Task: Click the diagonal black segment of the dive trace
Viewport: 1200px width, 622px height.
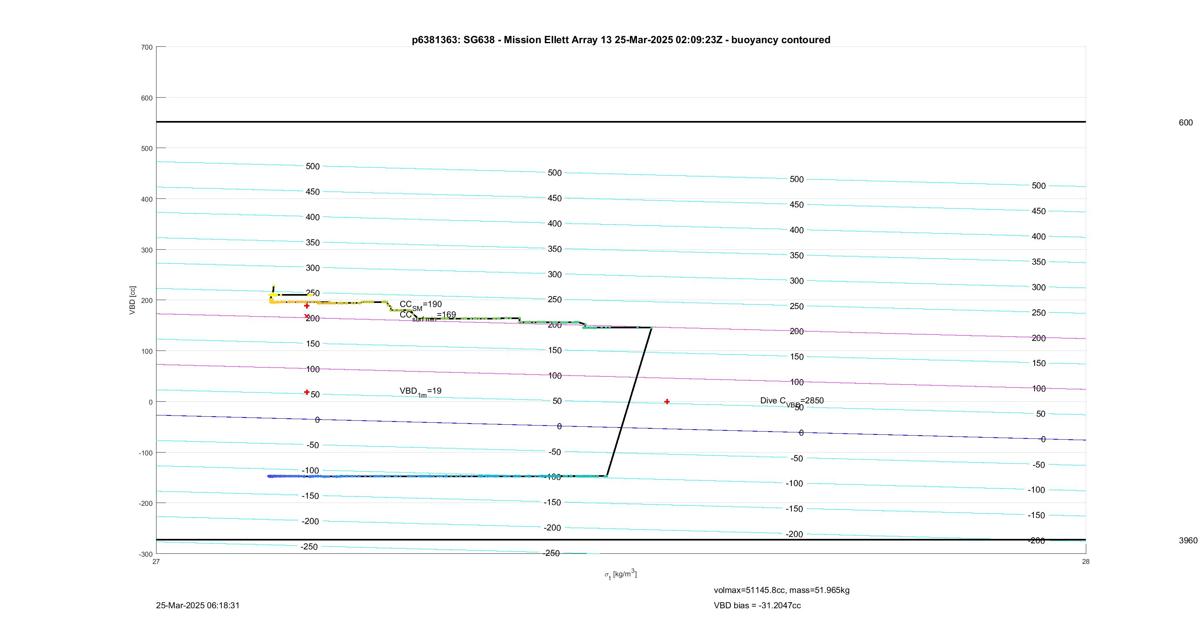Action: (629, 401)
